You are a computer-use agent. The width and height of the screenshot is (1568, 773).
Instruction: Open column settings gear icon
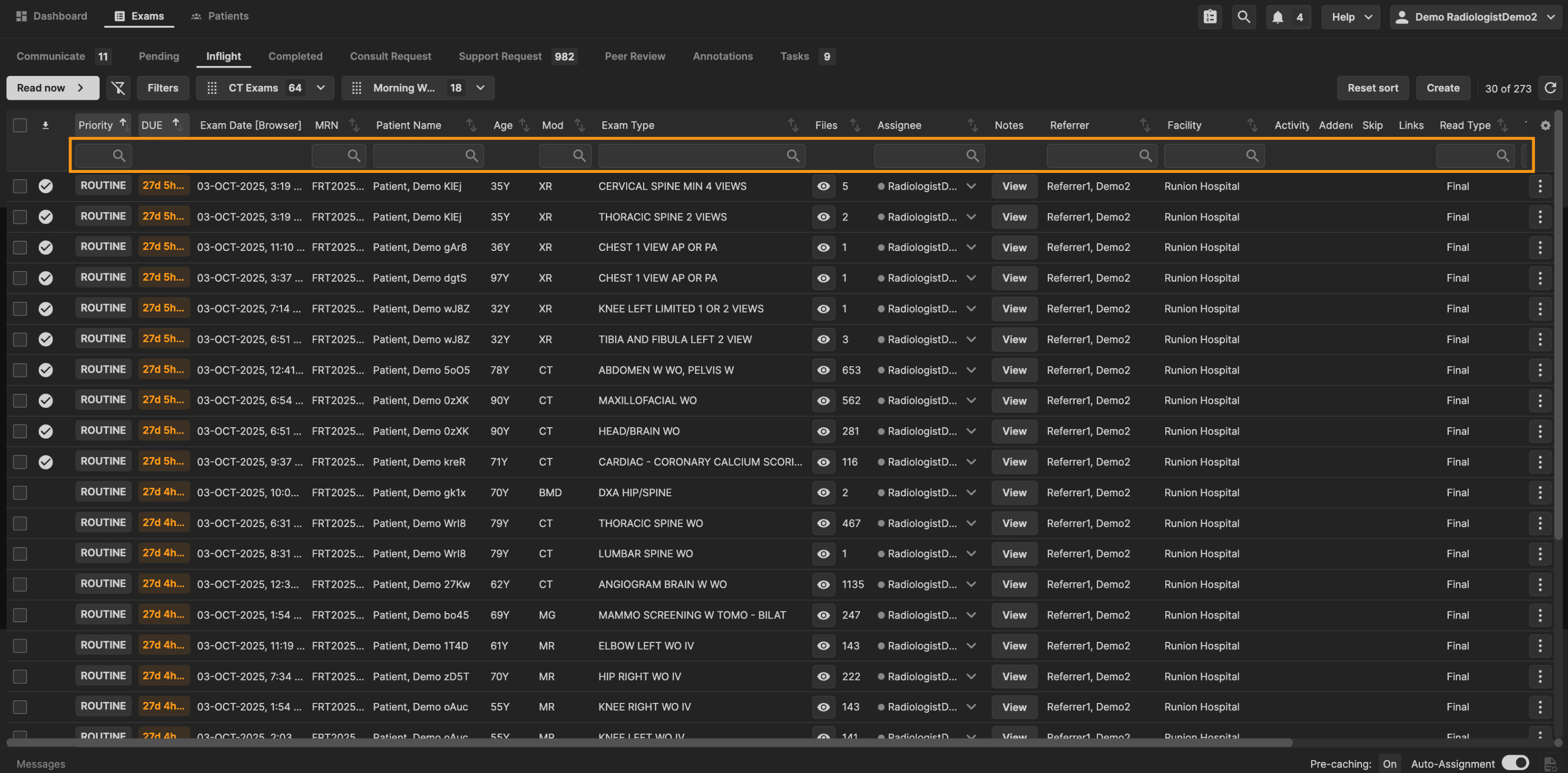(x=1545, y=125)
